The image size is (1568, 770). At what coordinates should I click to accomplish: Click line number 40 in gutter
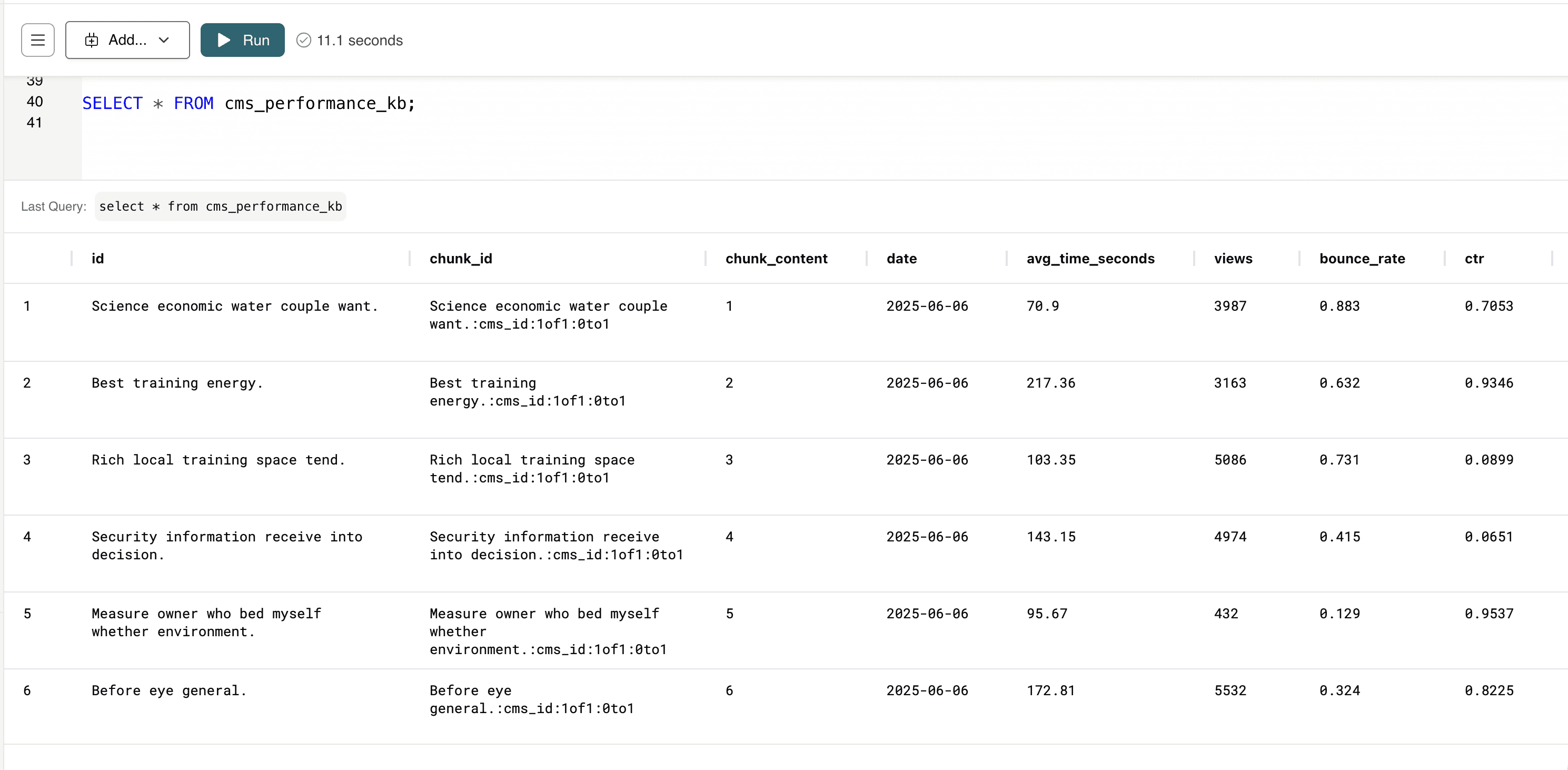[35, 102]
